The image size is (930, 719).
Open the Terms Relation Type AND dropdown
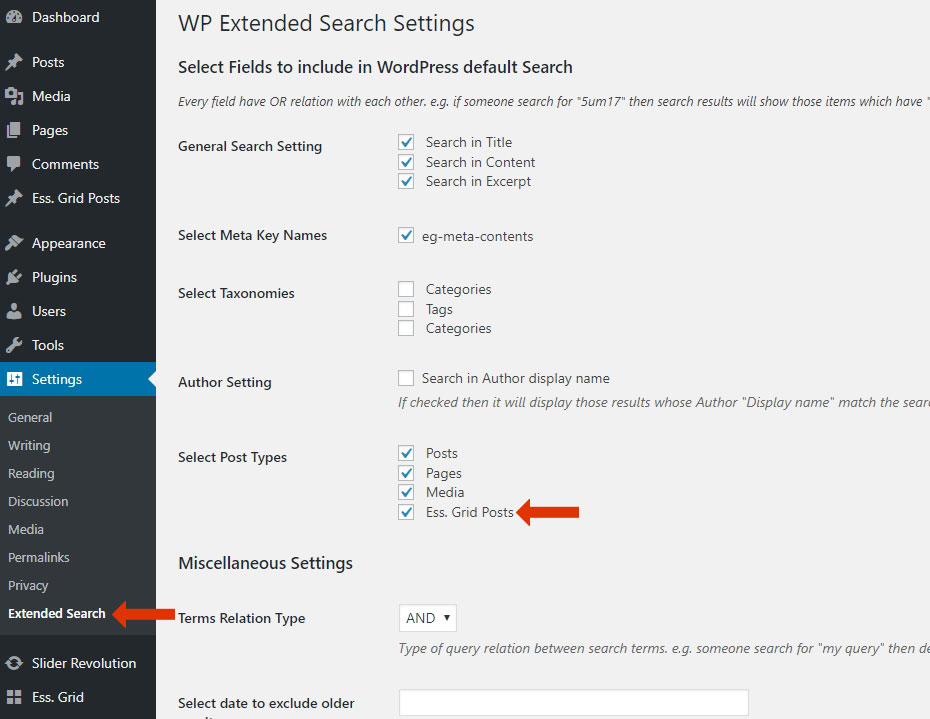tap(428, 618)
